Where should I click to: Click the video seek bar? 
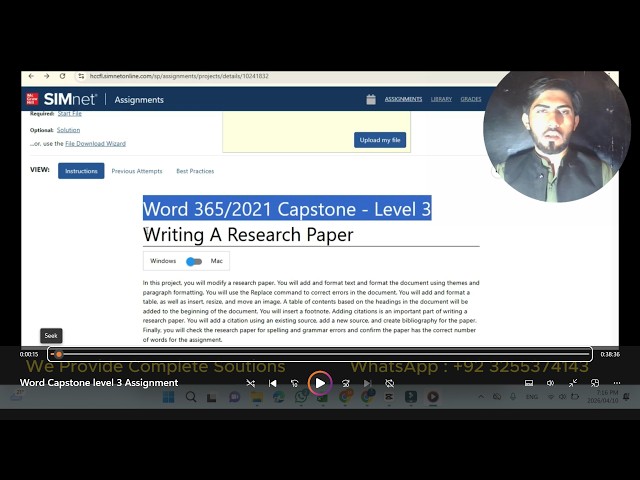click(320, 354)
